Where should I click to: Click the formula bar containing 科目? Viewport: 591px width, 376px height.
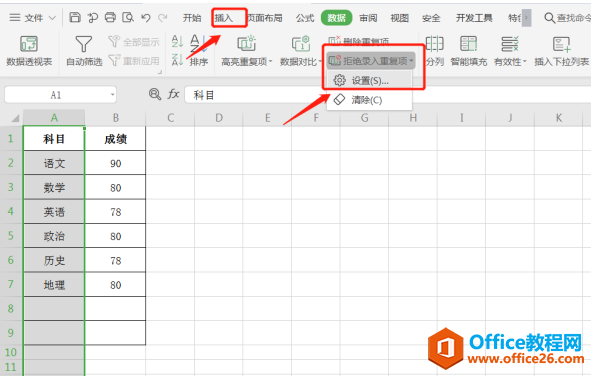pos(387,95)
